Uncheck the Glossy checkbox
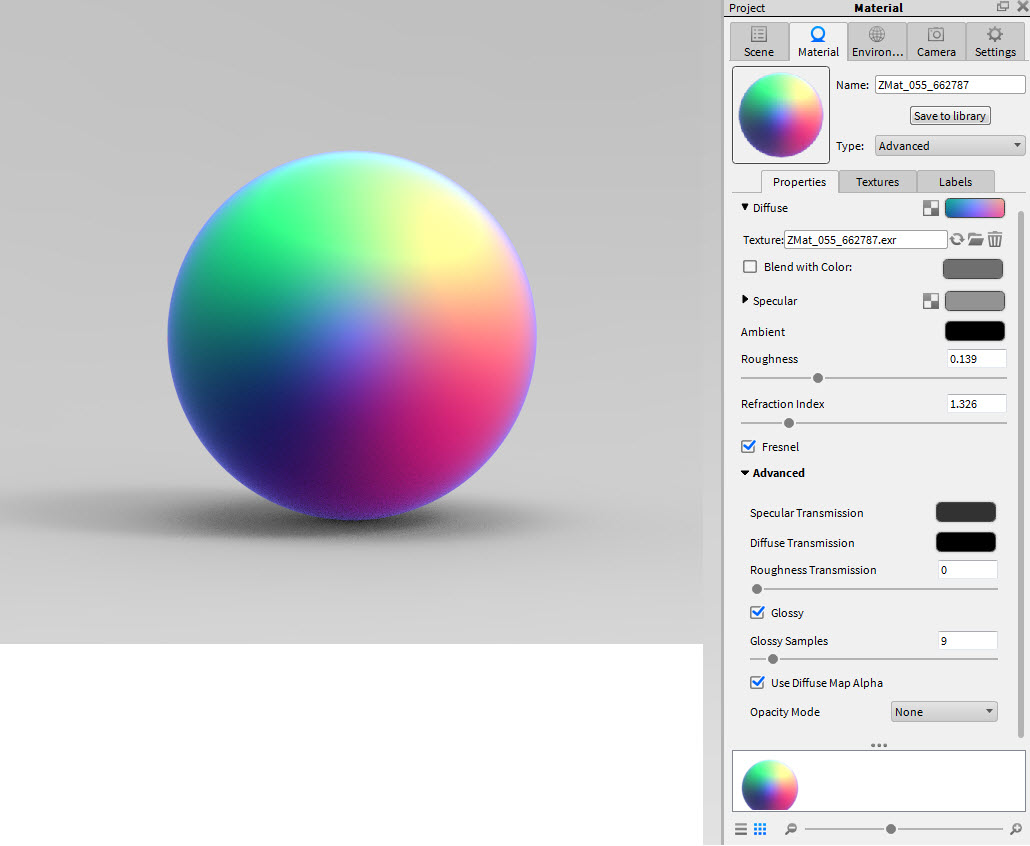Screen dimensions: 1030x846 click(x=757, y=612)
